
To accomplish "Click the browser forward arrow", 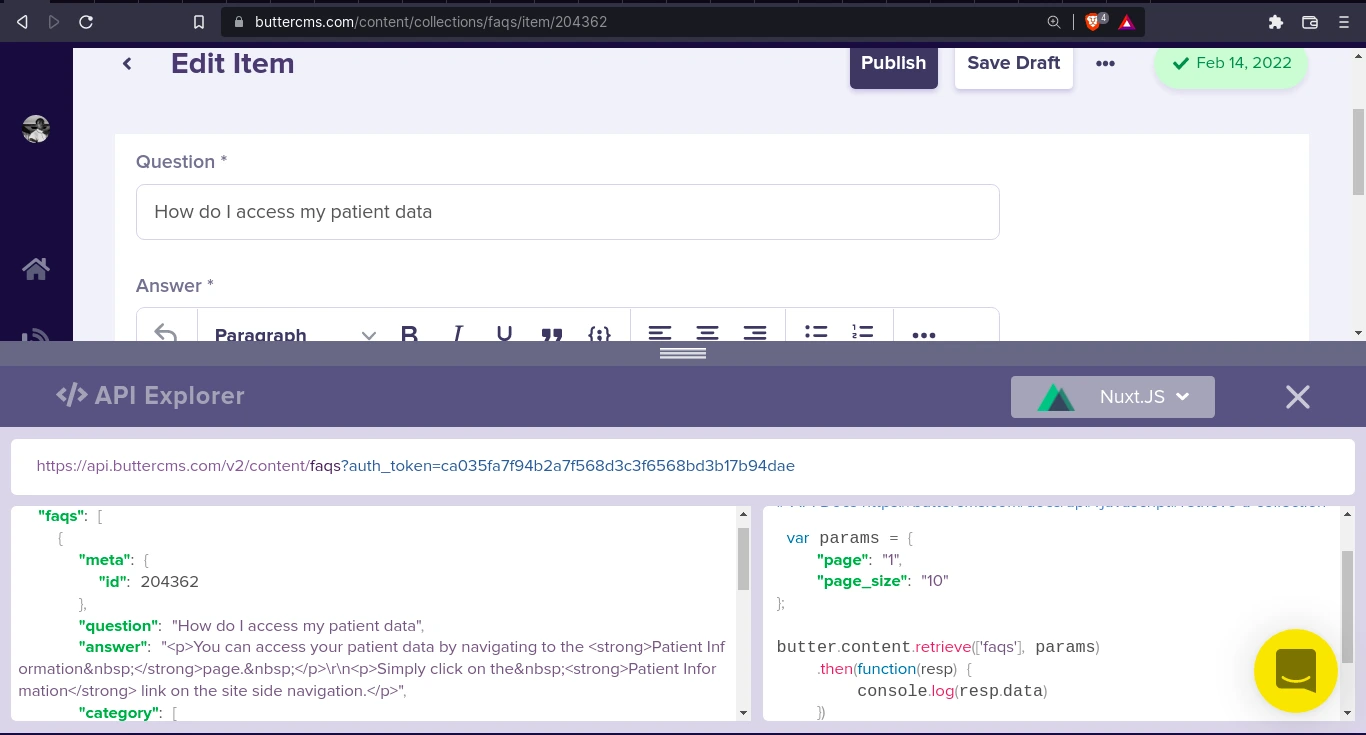I will pyautogui.click(x=54, y=21).
